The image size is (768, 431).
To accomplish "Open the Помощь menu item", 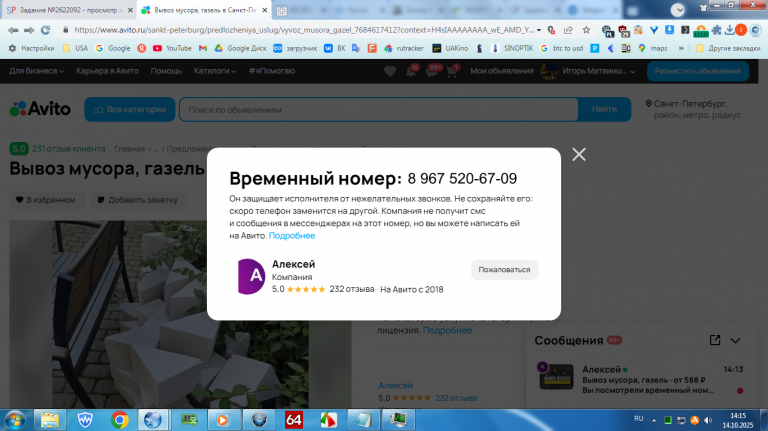I will (166, 71).
